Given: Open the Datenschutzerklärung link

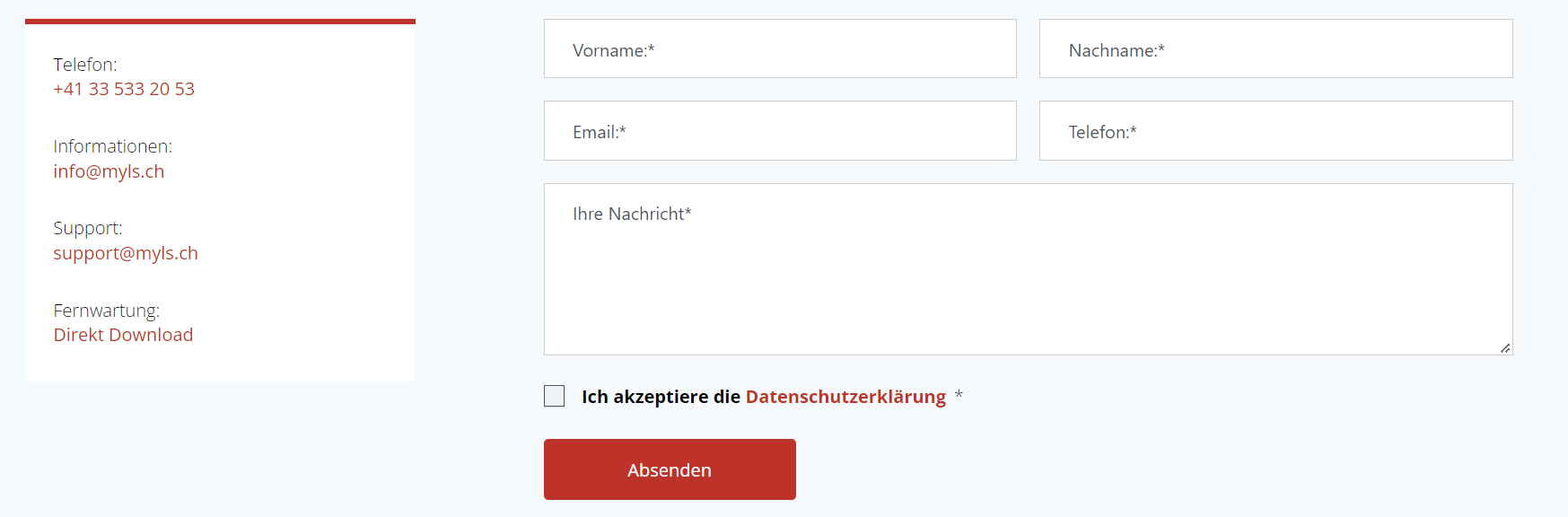Looking at the screenshot, I should [x=845, y=397].
